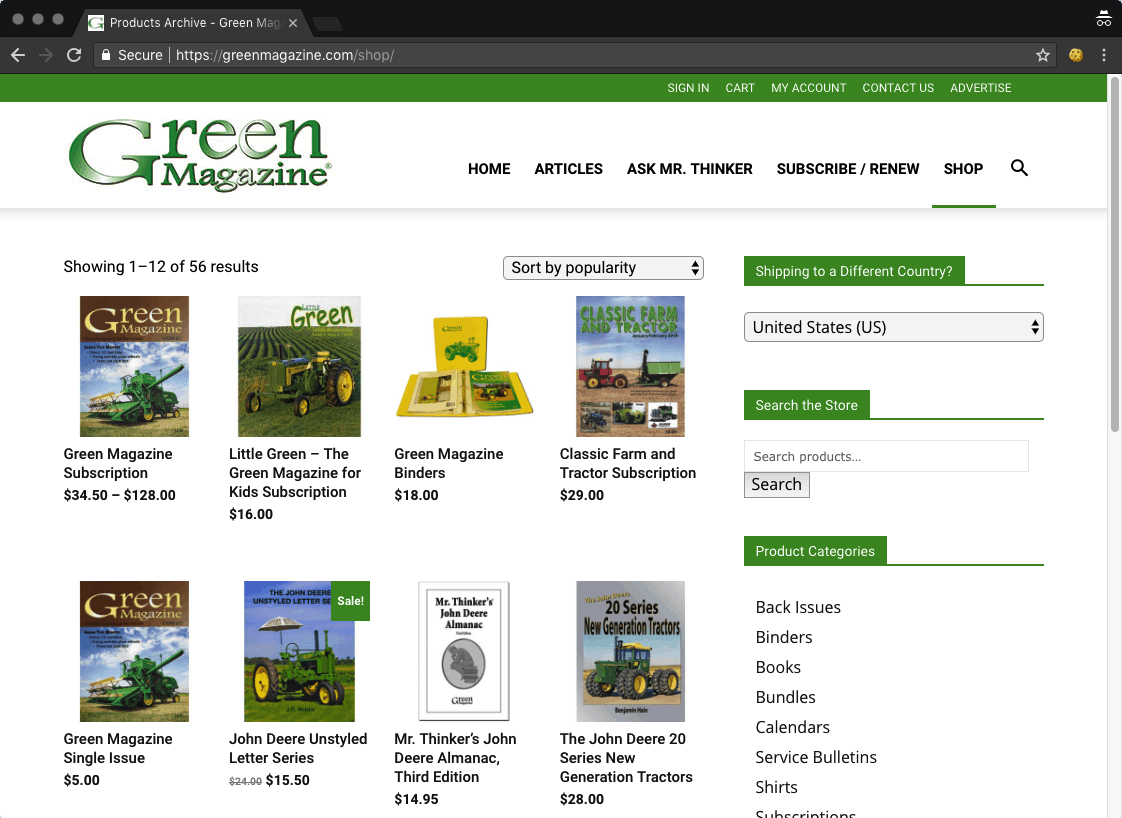Open the cookie extension icon
Image resolution: width=1122 pixels, height=818 pixels.
click(1075, 55)
